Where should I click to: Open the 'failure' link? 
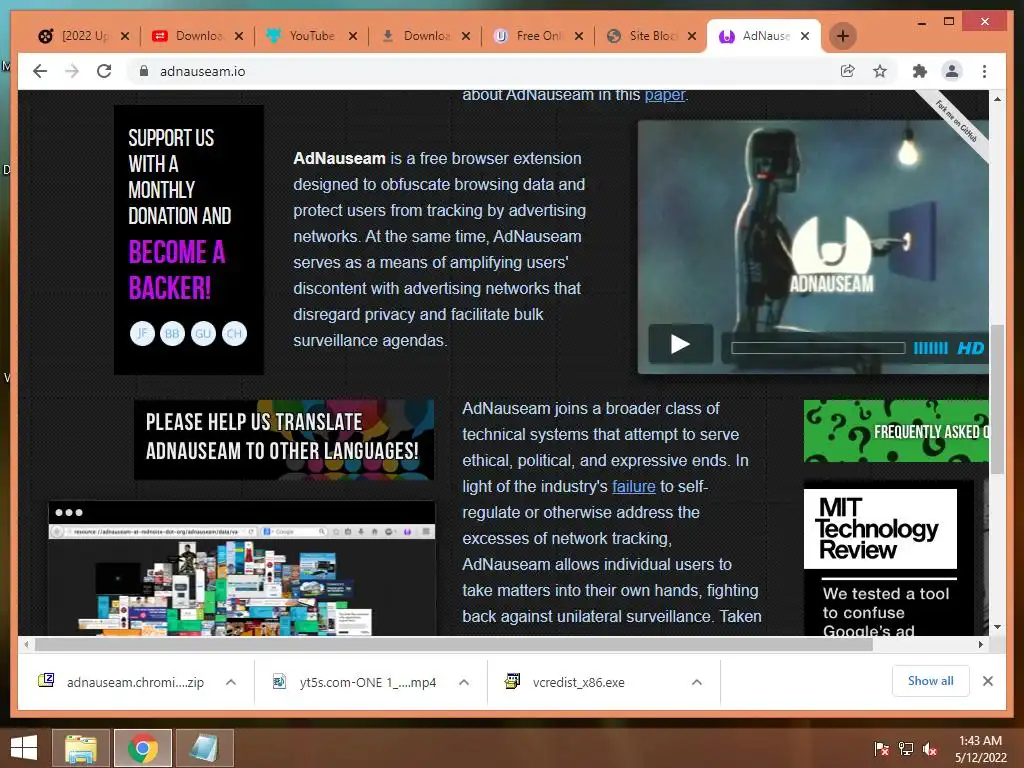pyautogui.click(x=633, y=487)
